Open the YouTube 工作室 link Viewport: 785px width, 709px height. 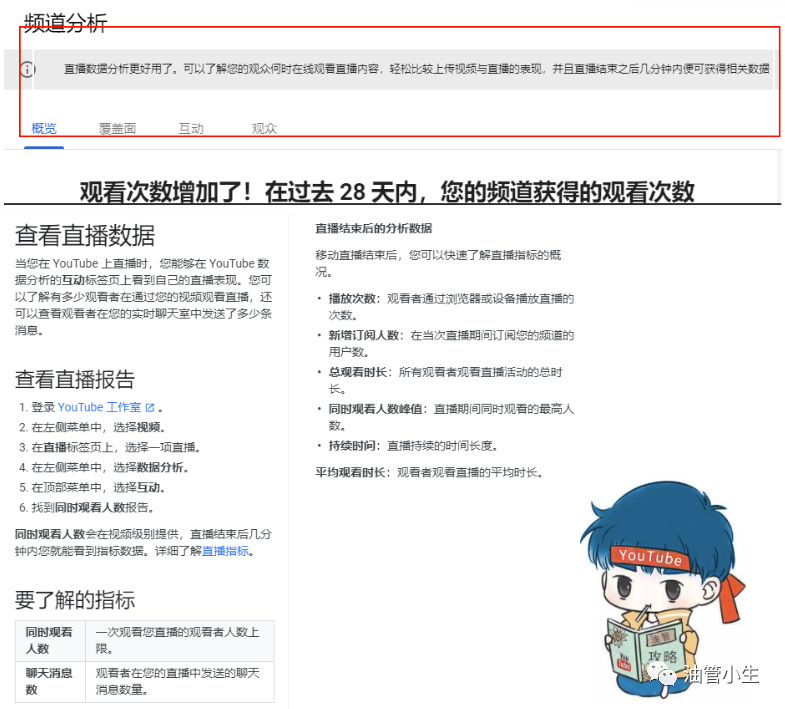pyautogui.click(x=100, y=407)
